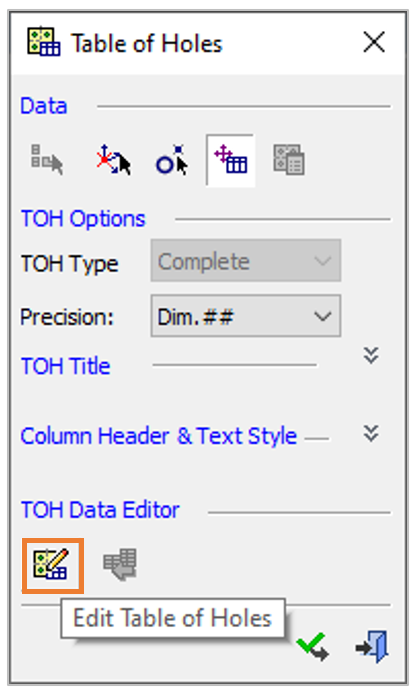Choose the pick circle holes icon with cursor
This screenshot has height=692, width=416.
tap(172, 160)
